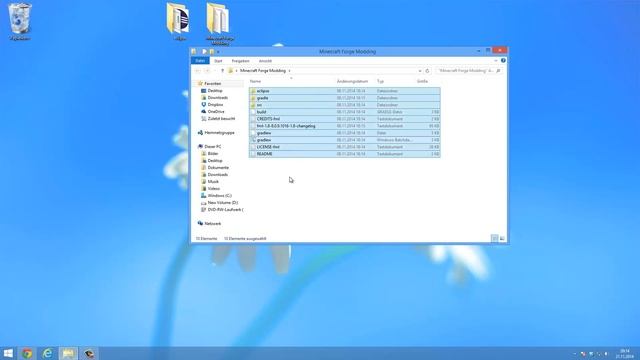Open the recent locations dropdown arrow

click(x=215, y=71)
